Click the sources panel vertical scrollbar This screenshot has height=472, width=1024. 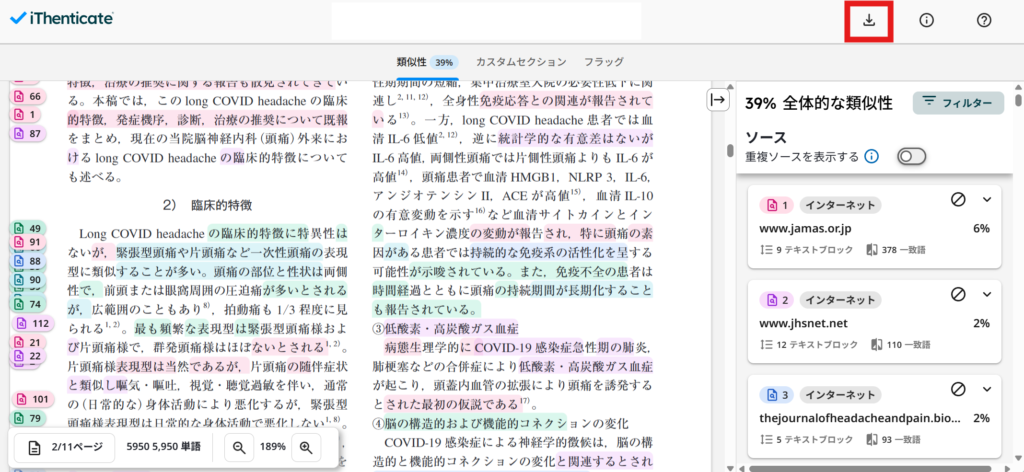1018,250
